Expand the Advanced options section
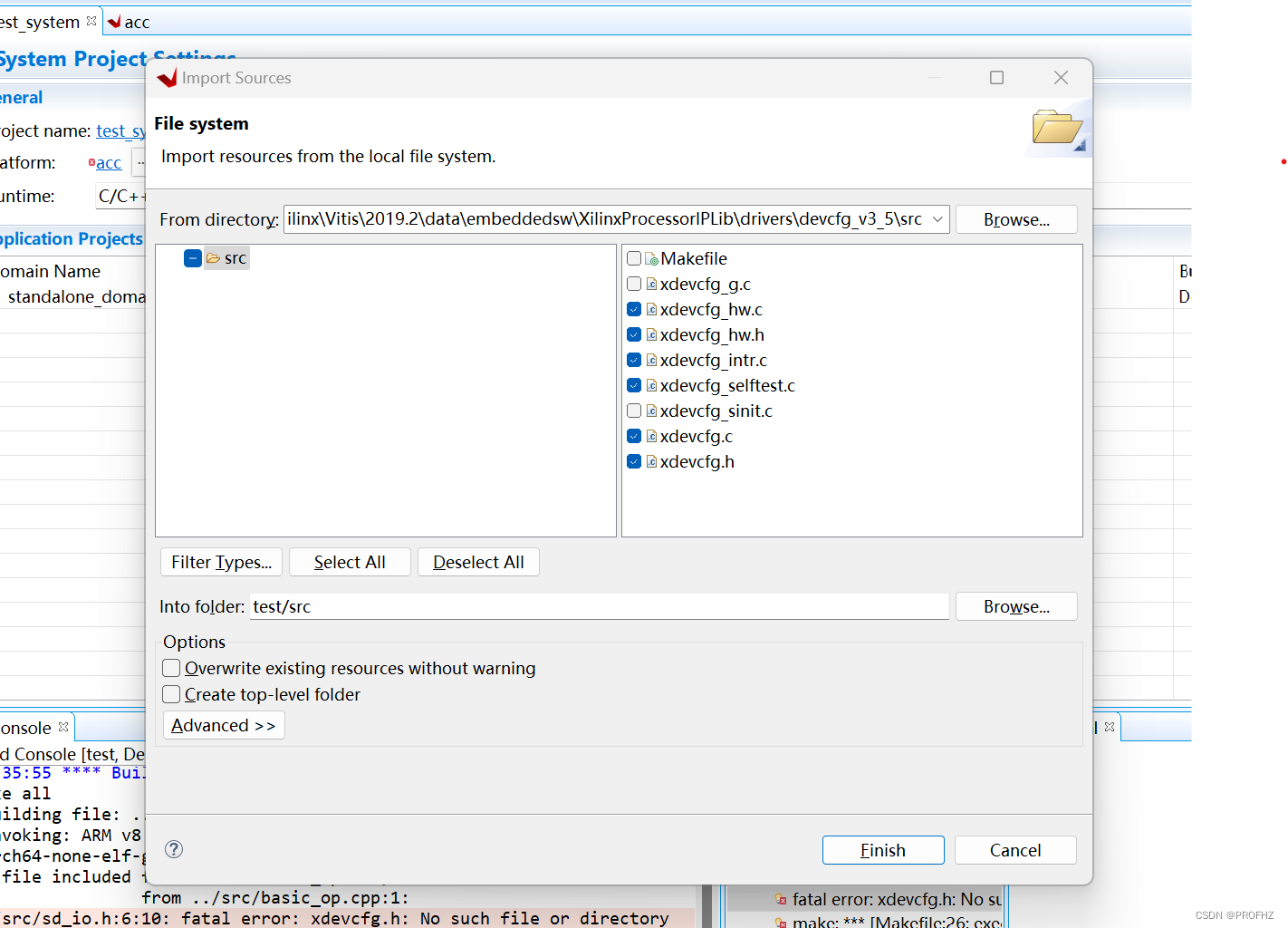This screenshot has width=1288, height=928. click(x=223, y=725)
